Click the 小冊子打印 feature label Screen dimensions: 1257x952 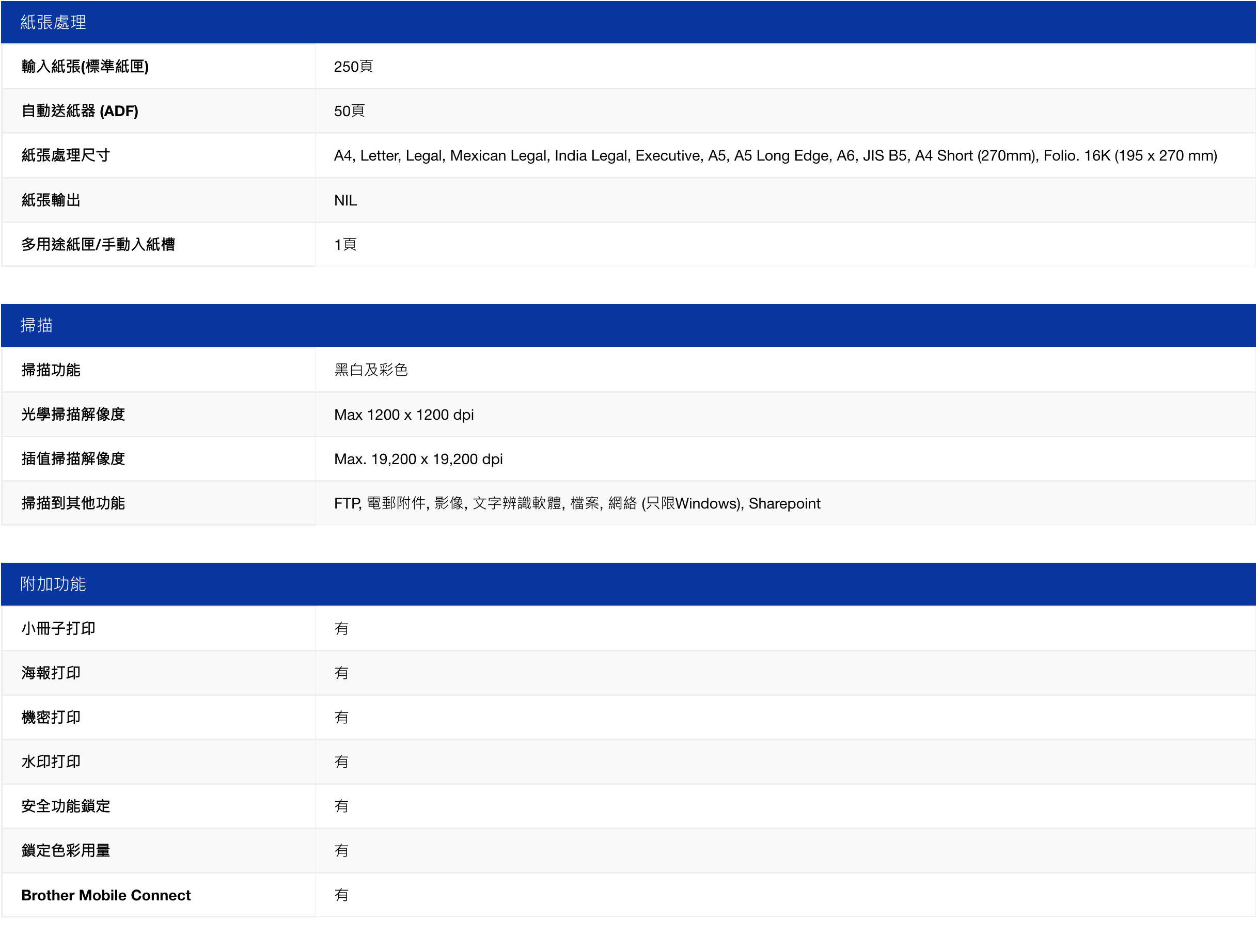[58, 628]
